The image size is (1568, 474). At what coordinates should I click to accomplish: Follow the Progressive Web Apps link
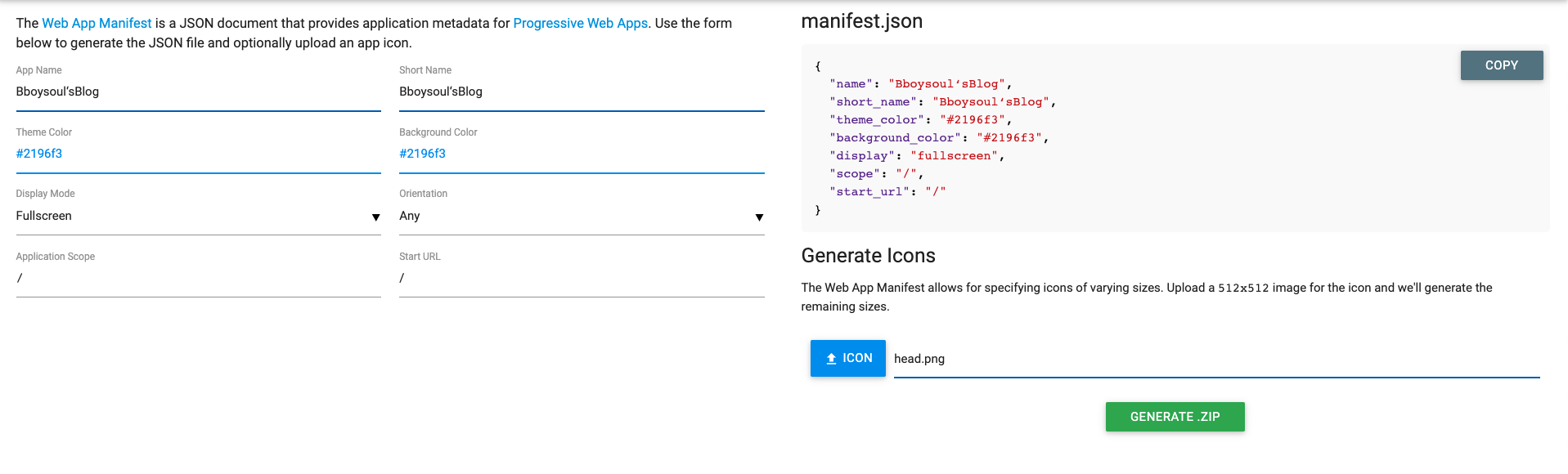pyautogui.click(x=580, y=24)
